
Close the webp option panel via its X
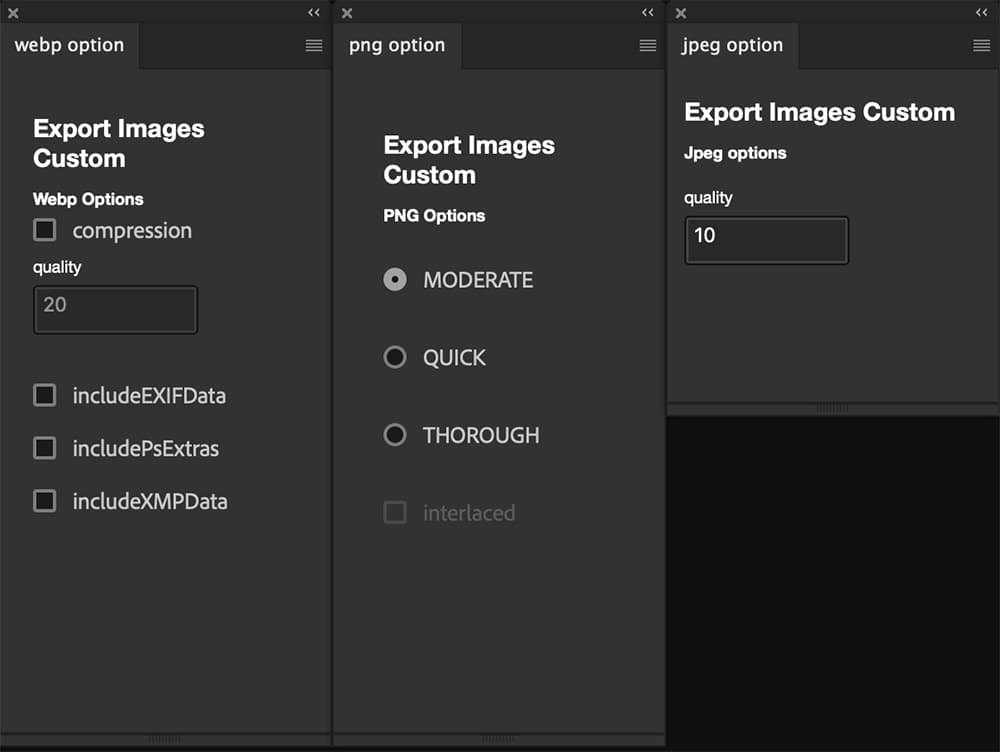coord(12,13)
